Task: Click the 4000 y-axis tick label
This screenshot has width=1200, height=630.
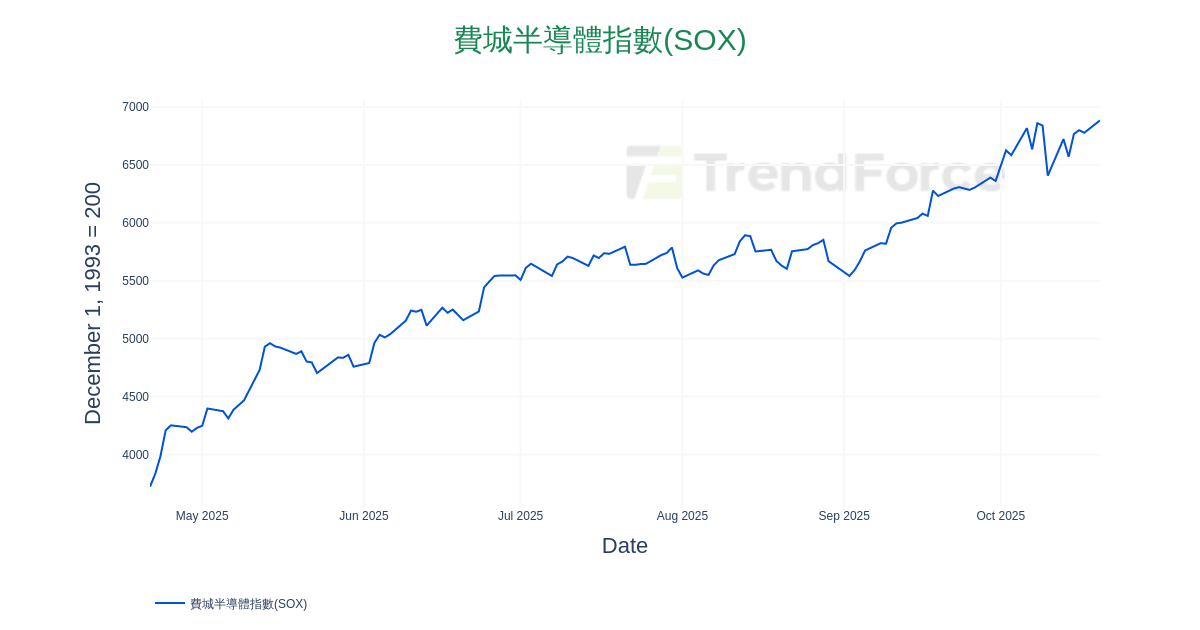Action: (135, 455)
